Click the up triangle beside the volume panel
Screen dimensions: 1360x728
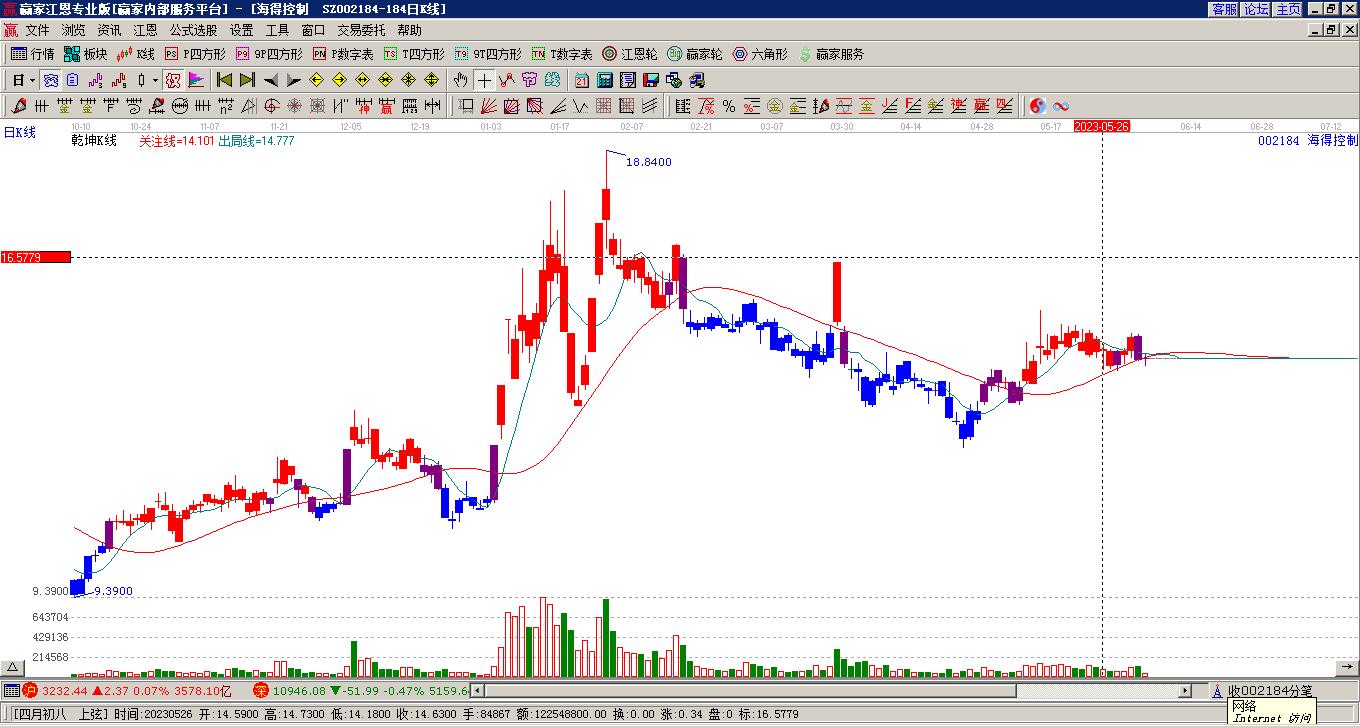coord(12,668)
